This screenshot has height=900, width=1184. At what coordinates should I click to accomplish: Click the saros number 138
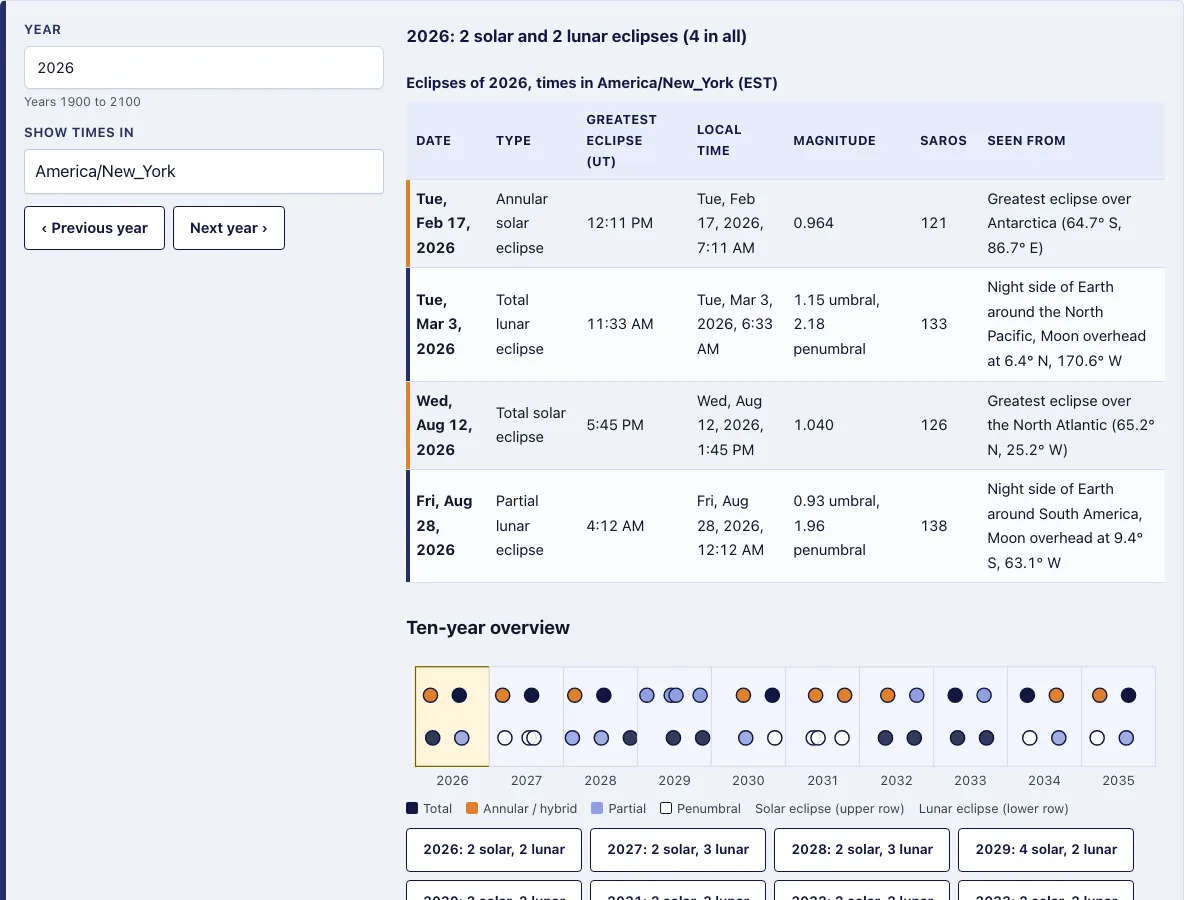(x=933, y=526)
